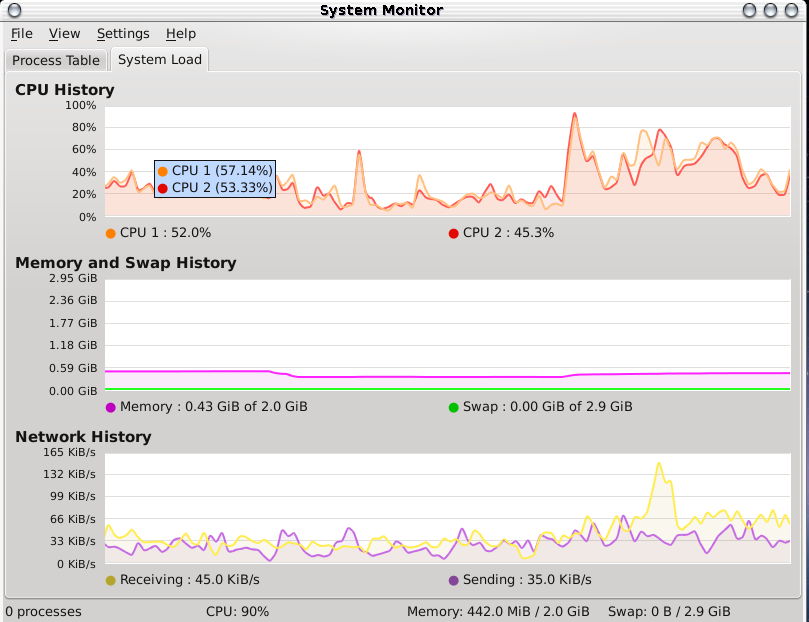Viewport: 809px width, 622px height.
Task: Click the Swap usage label in the status bar
Action: point(669,611)
